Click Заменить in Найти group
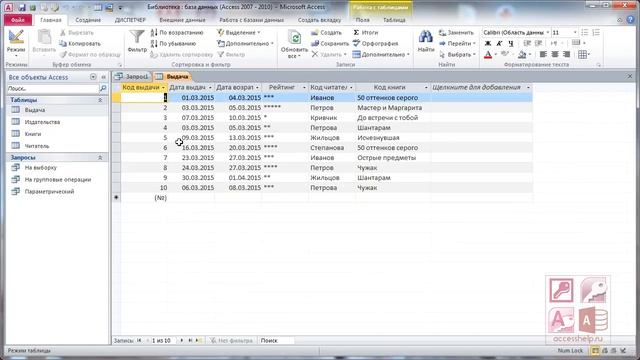This screenshot has width=640, height=360. [456, 33]
